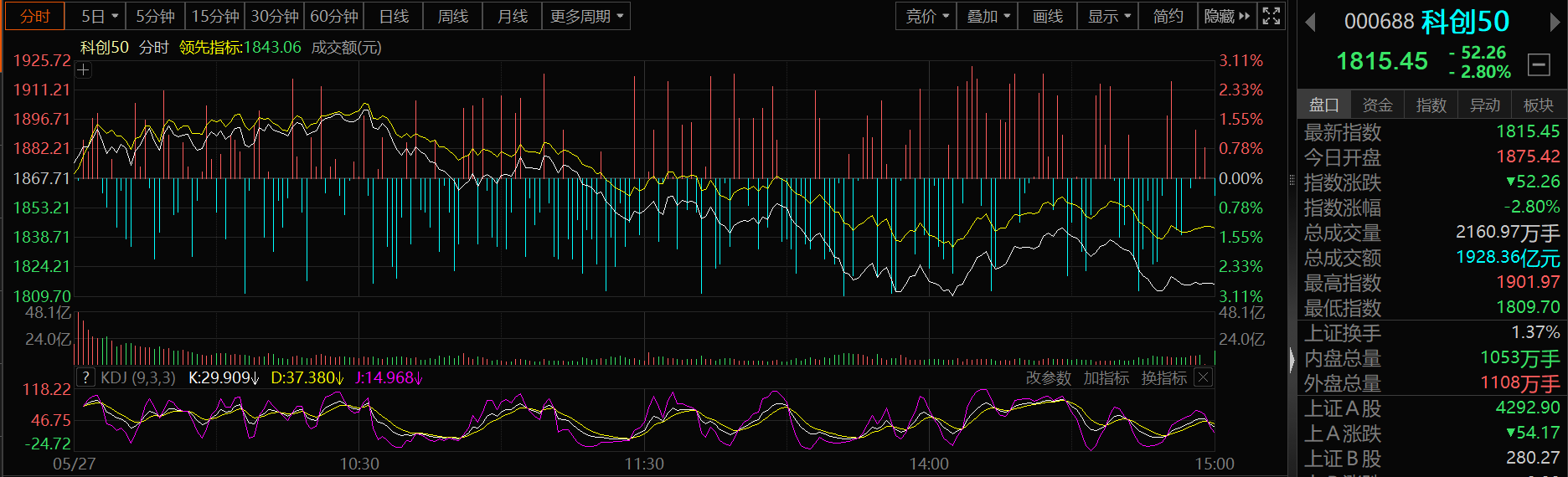Toggle fullscreen chart with the expand icon
The width and height of the screenshot is (1568, 477).
coord(1271,16)
